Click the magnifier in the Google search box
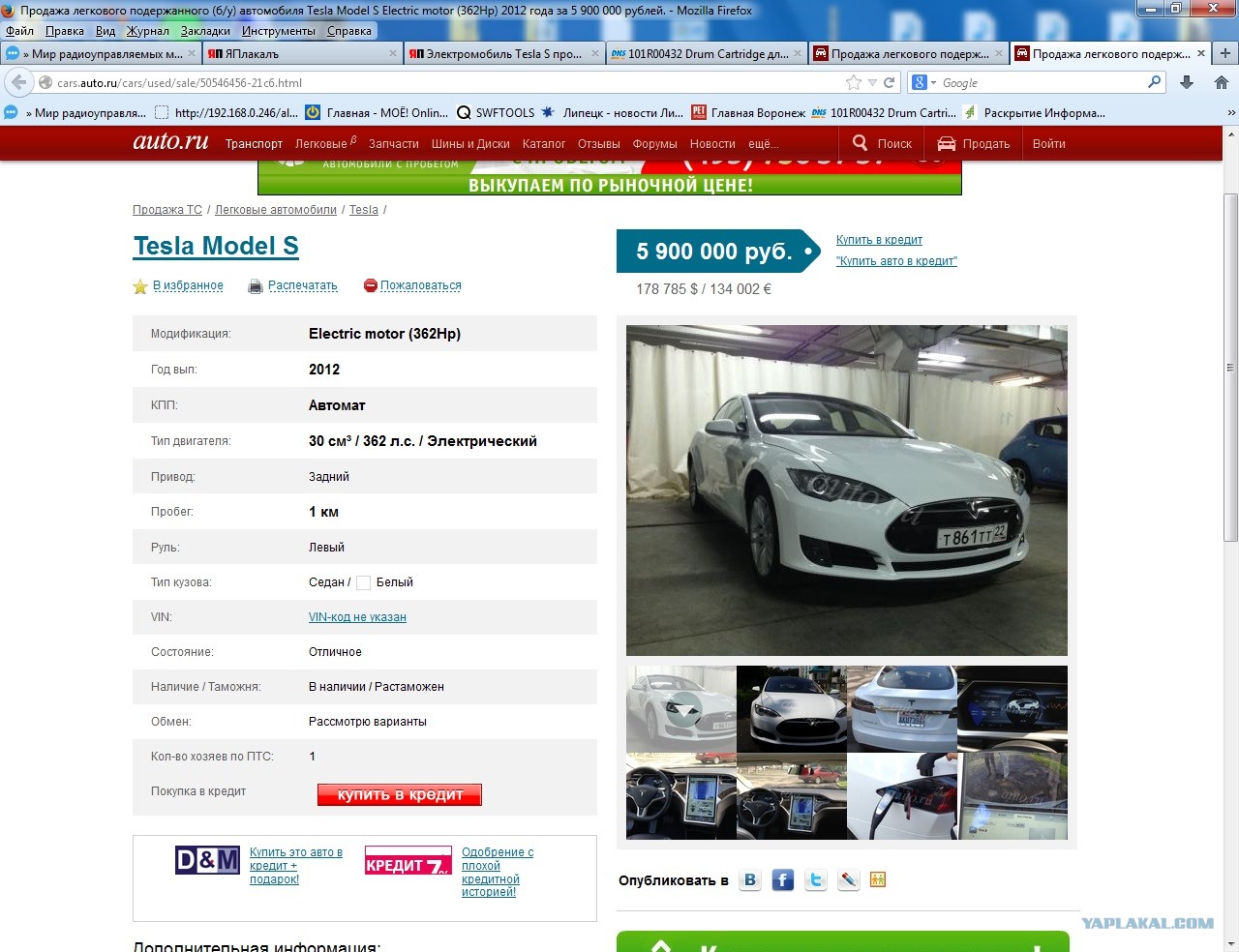The image size is (1239, 952). pos(1154,83)
